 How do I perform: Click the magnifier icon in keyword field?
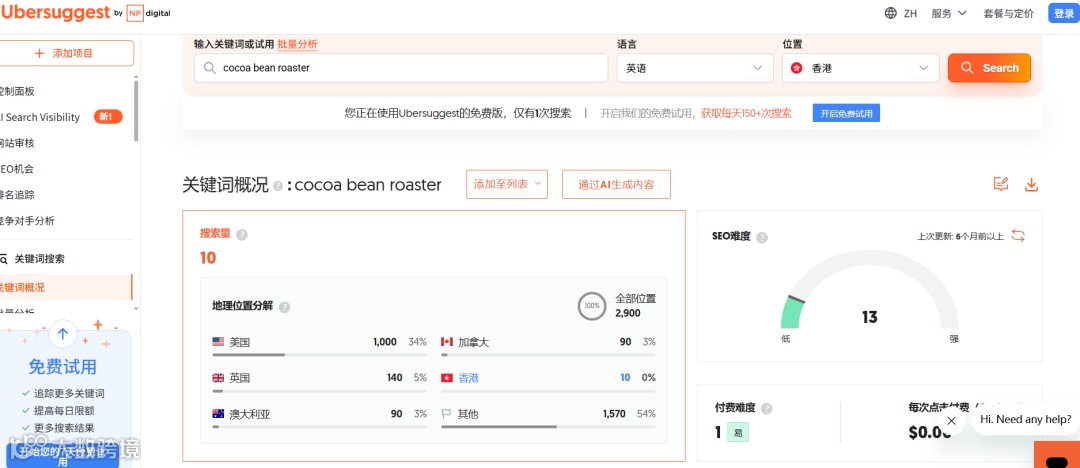point(209,68)
